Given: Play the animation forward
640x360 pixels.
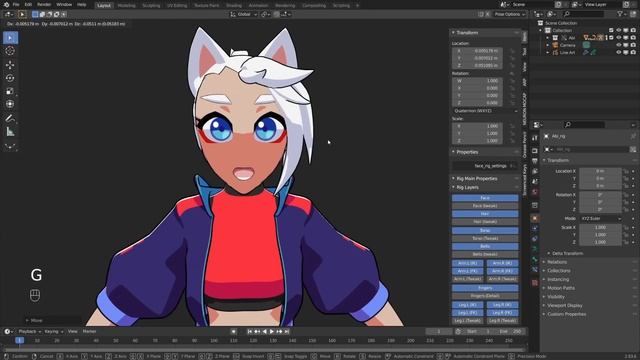Looking at the screenshot, I should coord(271,331).
